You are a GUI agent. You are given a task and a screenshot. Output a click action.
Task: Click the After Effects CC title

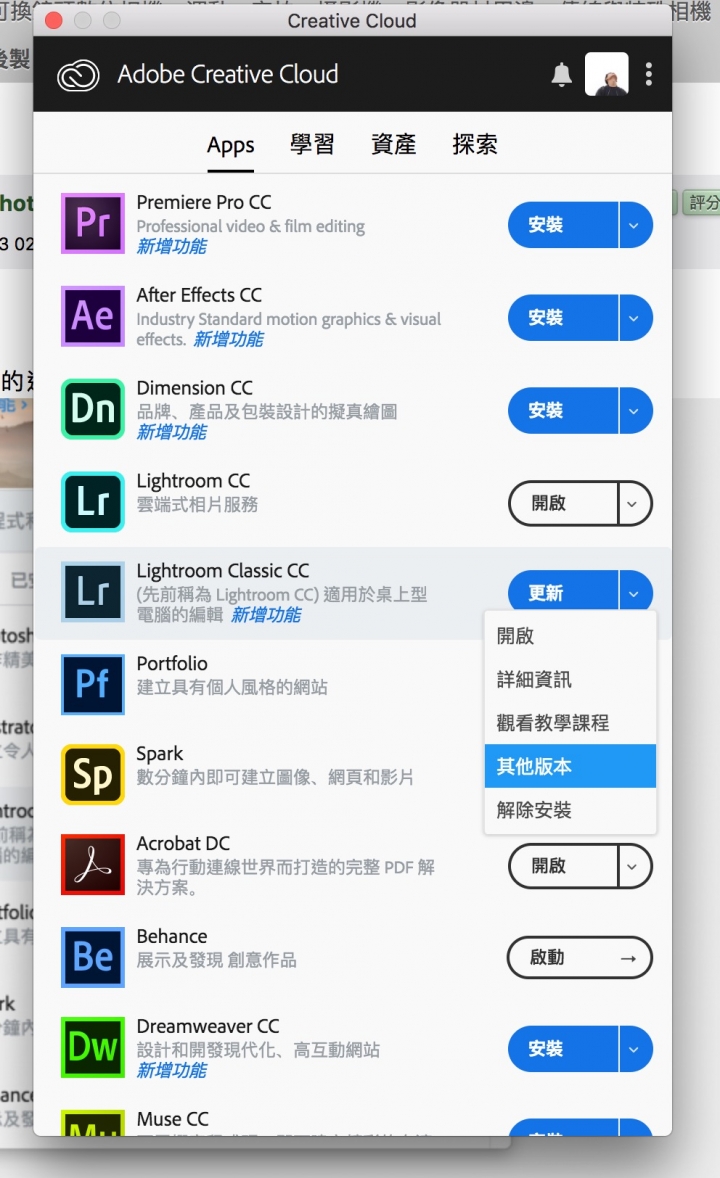[199, 295]
